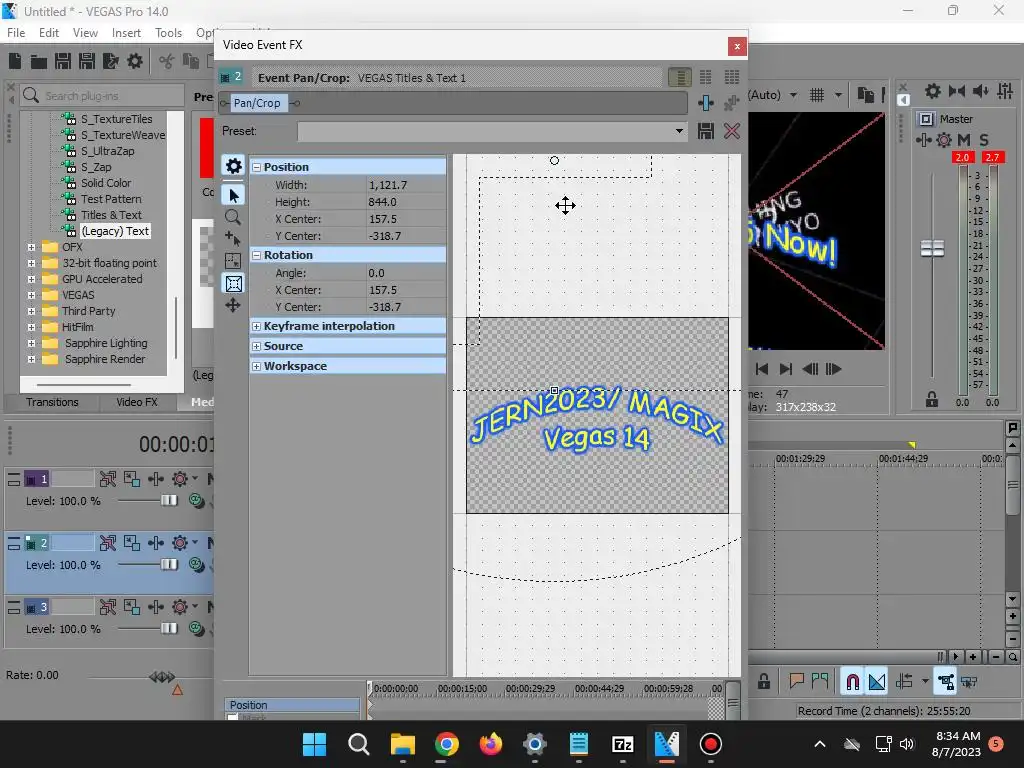Cut selection with the scissors toolbar icon
Image resolution: width=1024 pixels, height=768 pixels.
point(167,61)
